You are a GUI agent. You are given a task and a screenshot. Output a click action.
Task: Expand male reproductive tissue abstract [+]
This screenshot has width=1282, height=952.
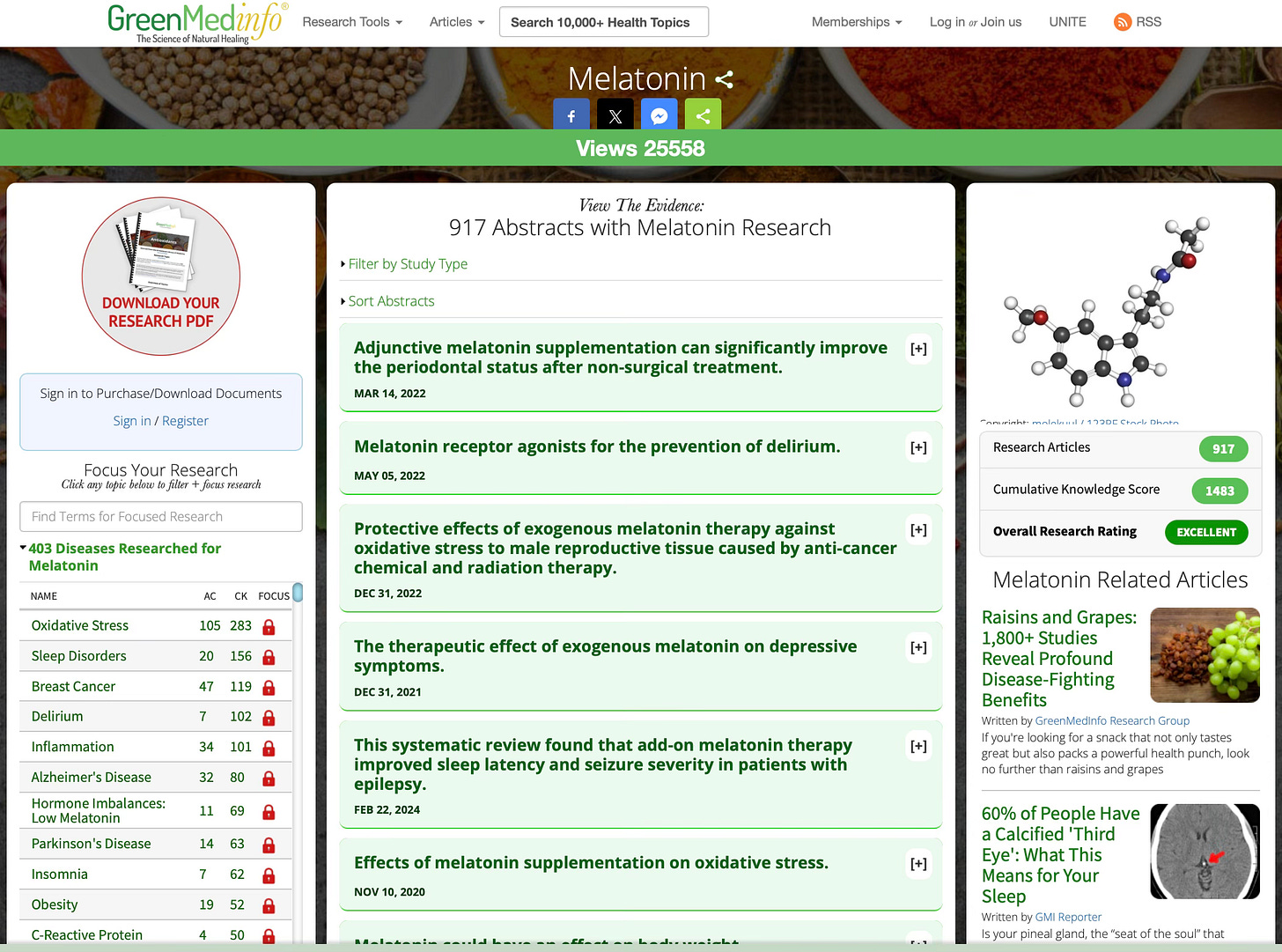(x=918, y=530)
